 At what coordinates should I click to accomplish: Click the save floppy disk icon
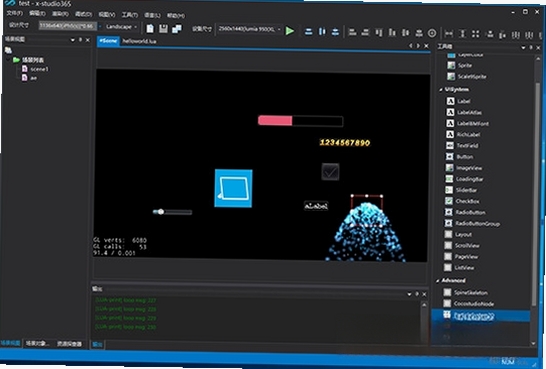point(163,29)
